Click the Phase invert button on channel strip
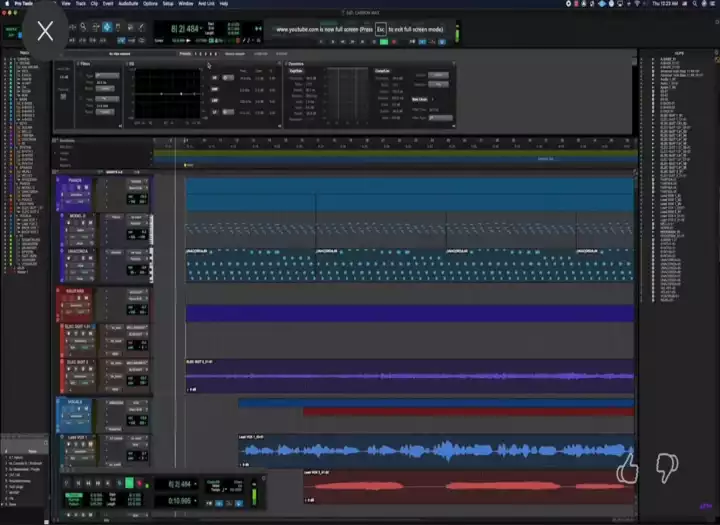720x525 pixels. pyautogui.click(x=63, y=96)
